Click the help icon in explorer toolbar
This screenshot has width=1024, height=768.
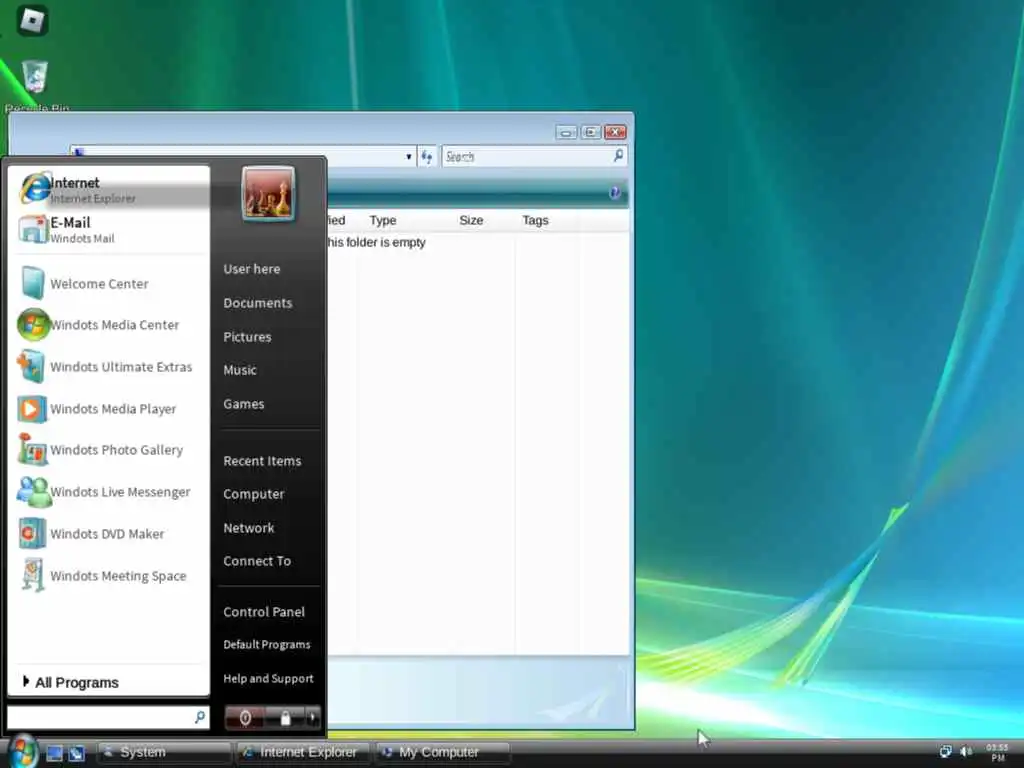[614, 193]
